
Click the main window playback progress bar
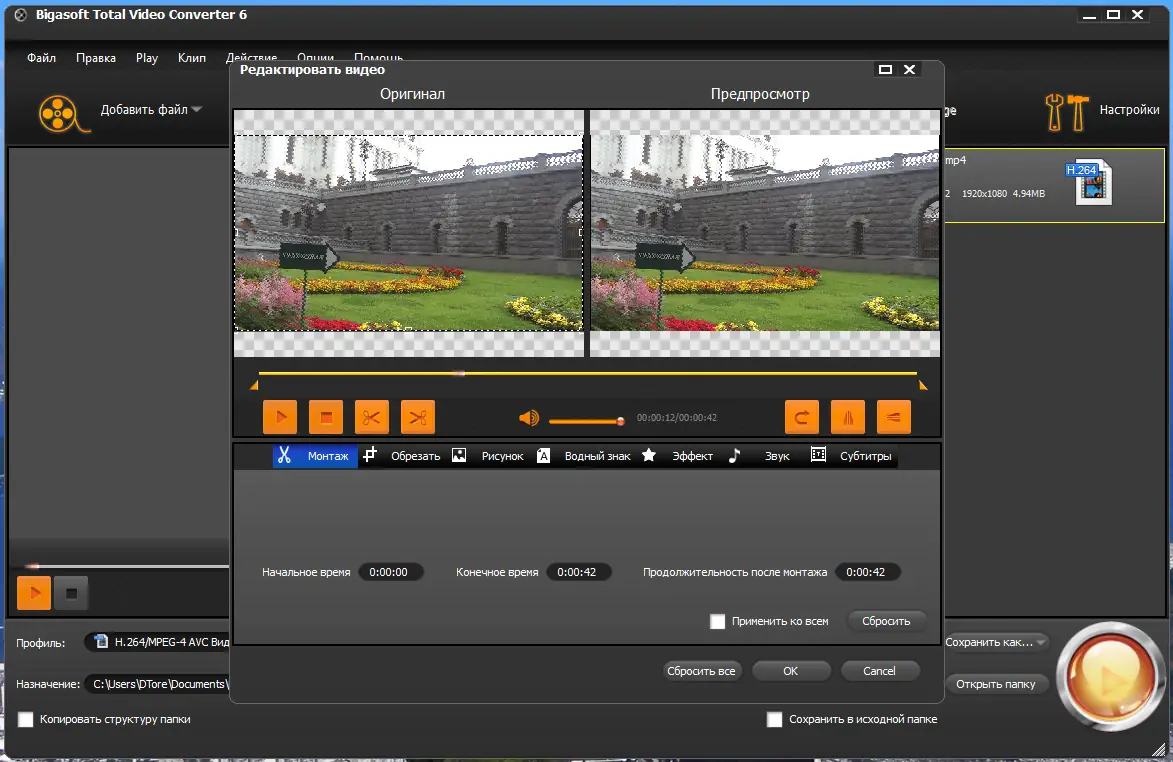click(x=127, y=566)
